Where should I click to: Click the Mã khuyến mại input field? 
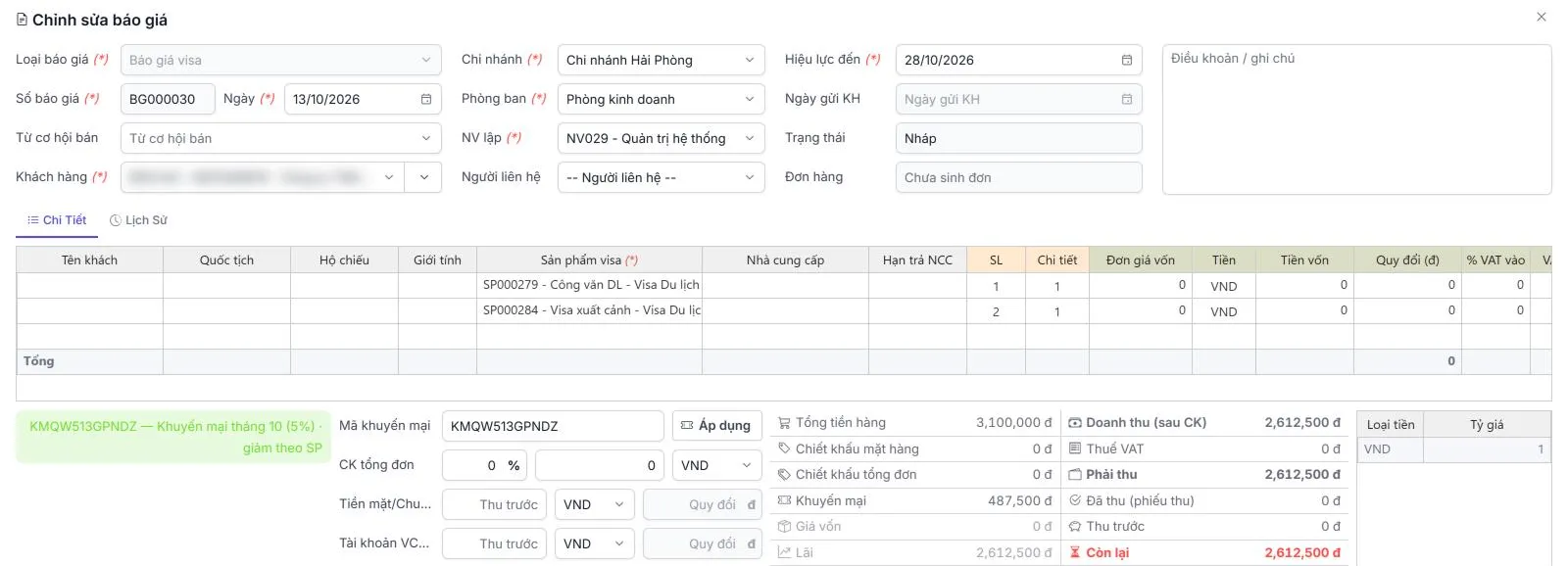(x=553, y=426)
